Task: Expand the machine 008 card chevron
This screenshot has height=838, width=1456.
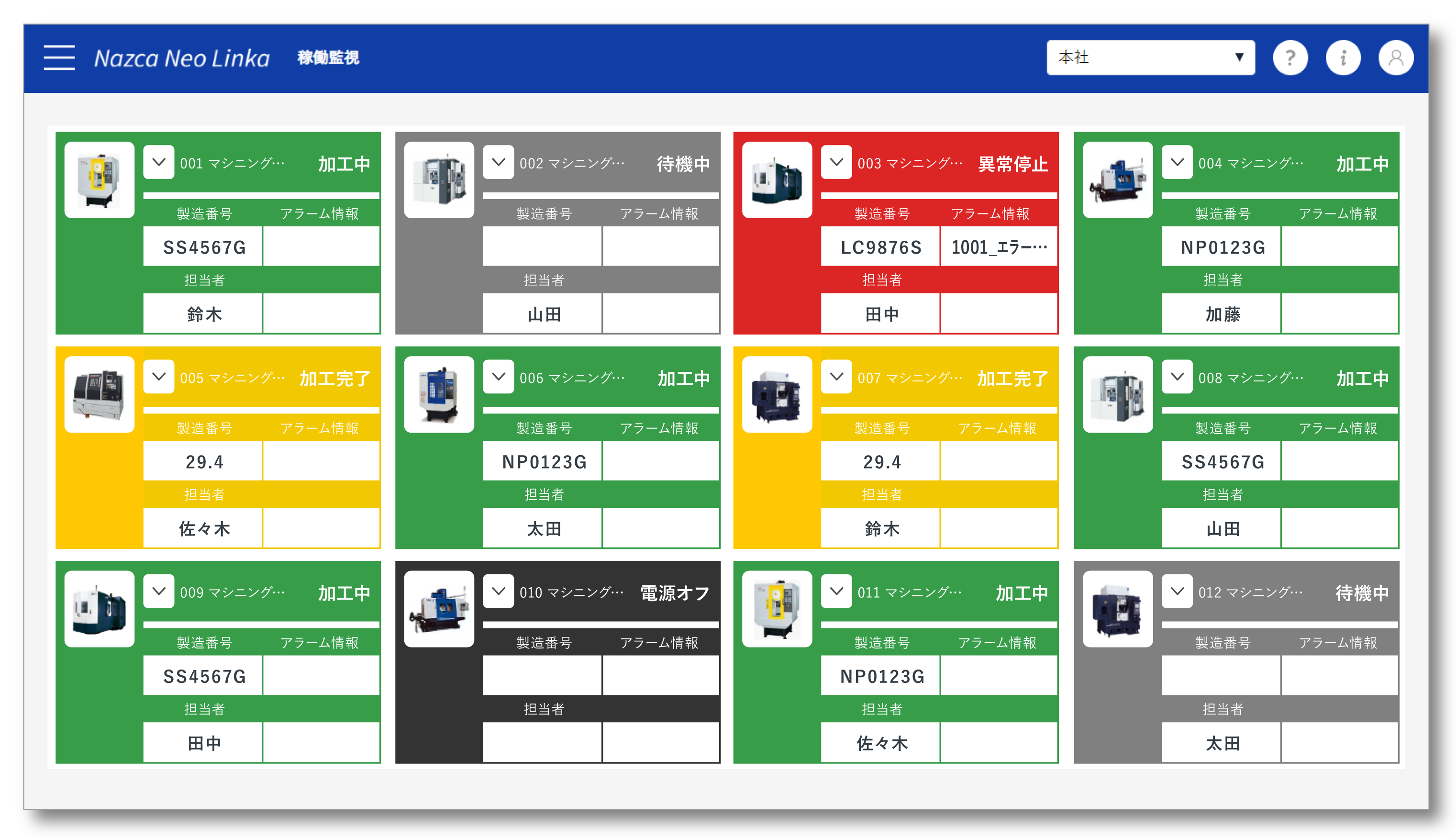Action: click(1177, 377)
